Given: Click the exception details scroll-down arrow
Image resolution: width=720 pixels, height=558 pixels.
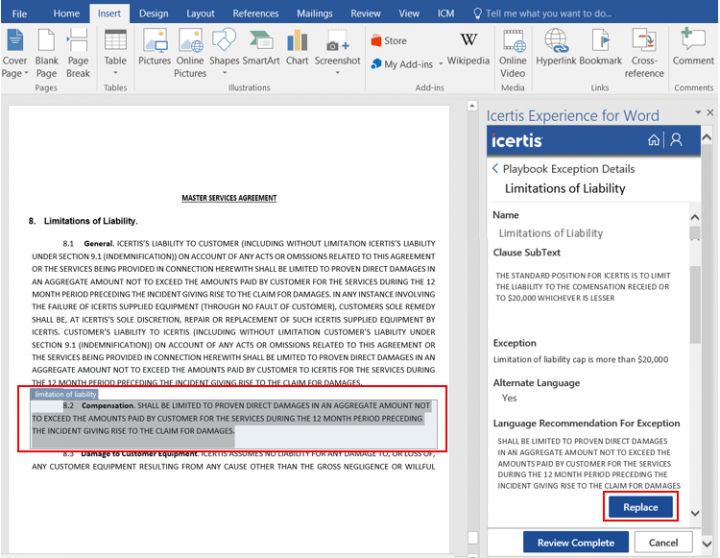Looking at the screenshot, I should pos(695,513).
